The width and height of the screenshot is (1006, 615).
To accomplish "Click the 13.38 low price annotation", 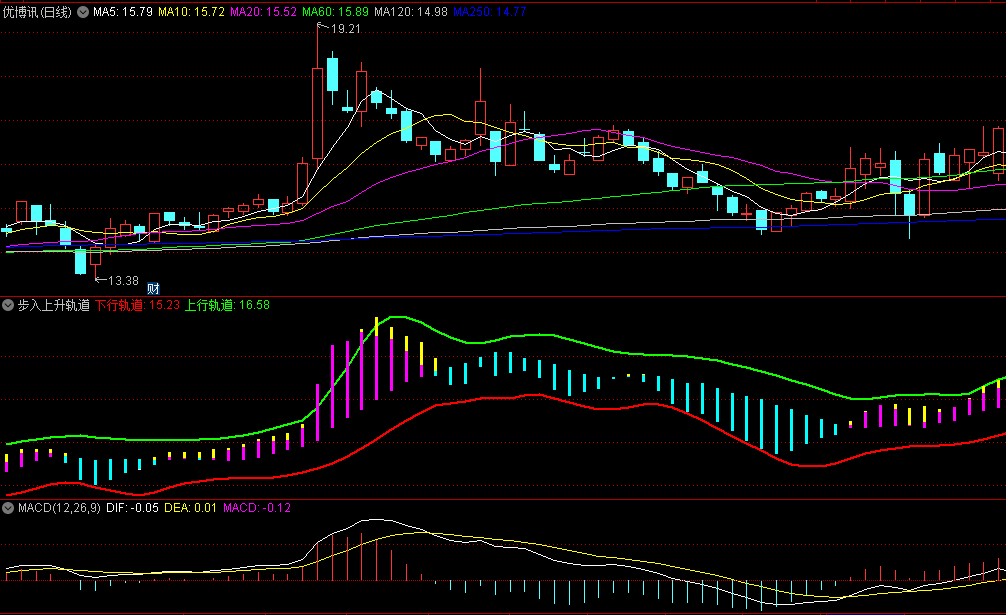I will (x=123, y=281).
